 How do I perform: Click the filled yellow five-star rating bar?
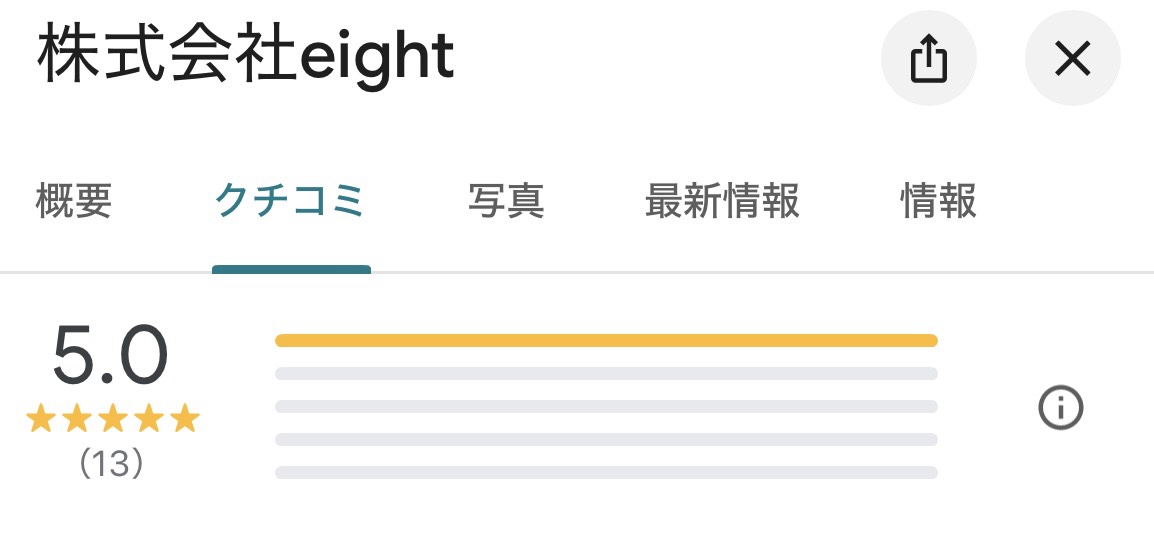pyautogui.click(x=605, y=341)
